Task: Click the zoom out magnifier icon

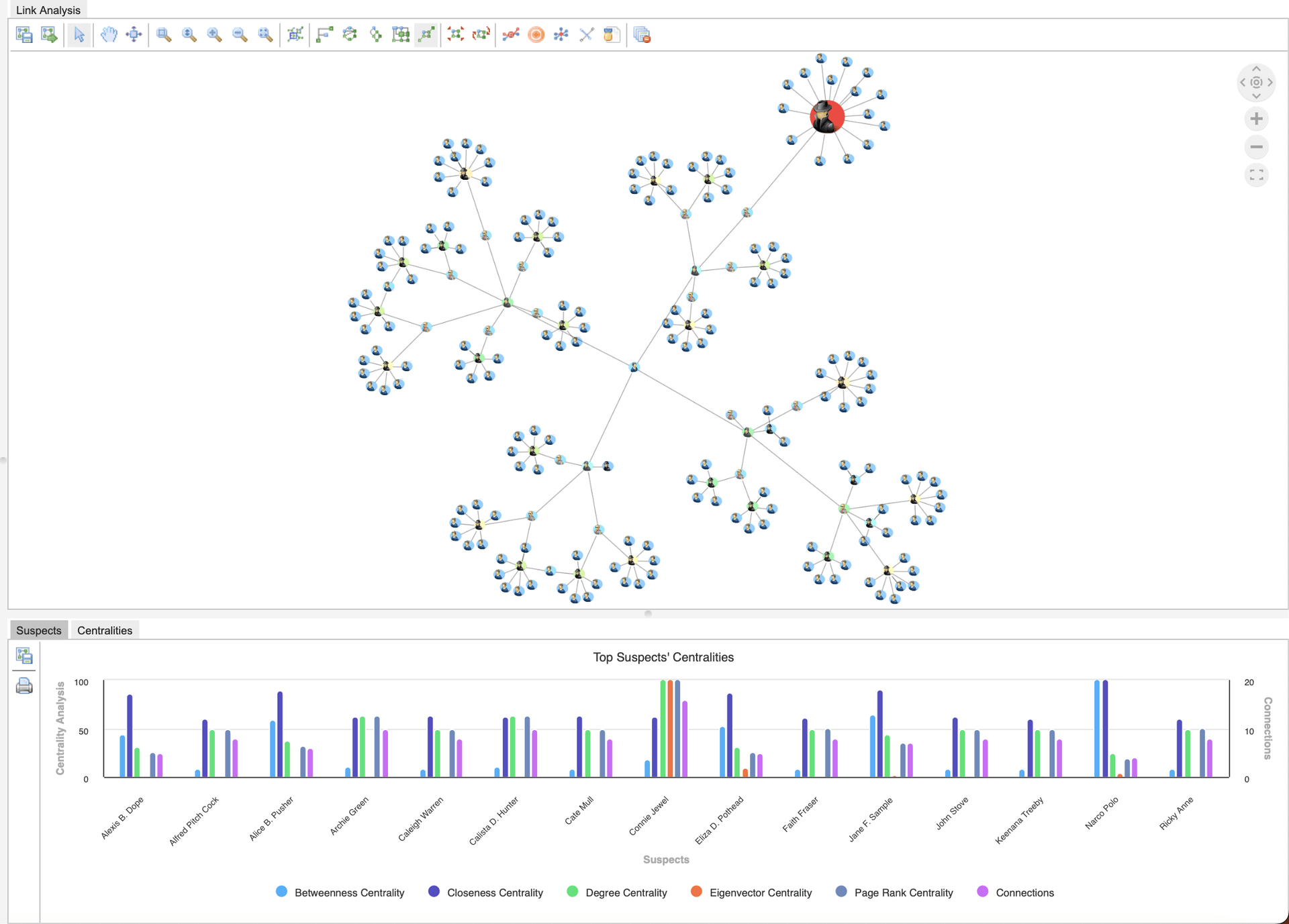Action: pos(240,35)
